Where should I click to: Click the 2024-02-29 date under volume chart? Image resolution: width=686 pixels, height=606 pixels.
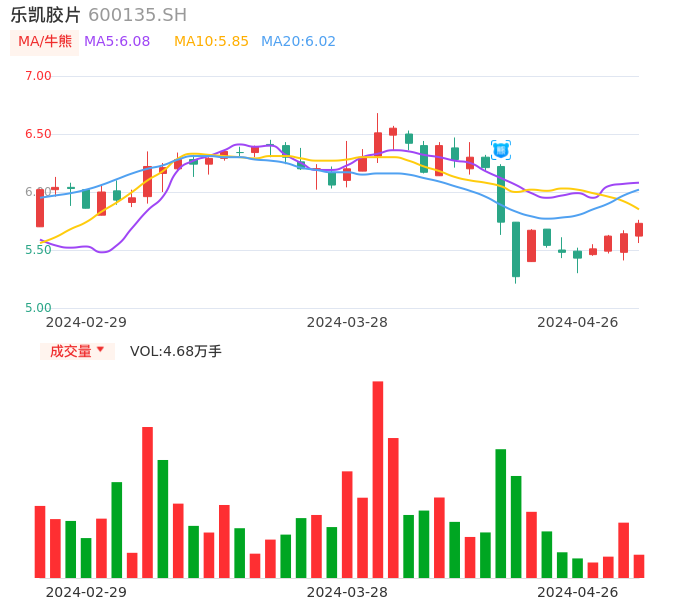[86, 592]
